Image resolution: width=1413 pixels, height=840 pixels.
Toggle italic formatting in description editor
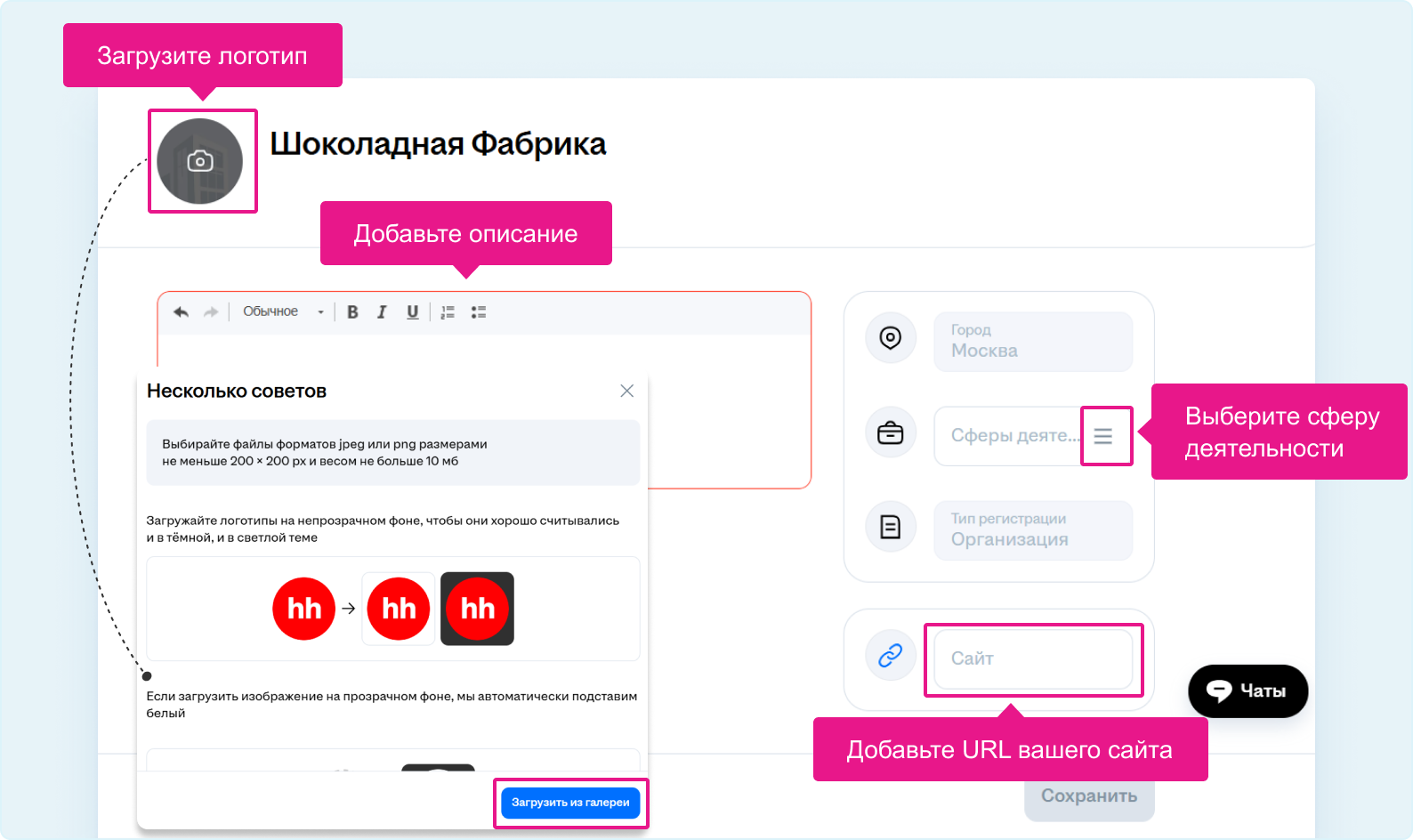click(x=382, y=312)
